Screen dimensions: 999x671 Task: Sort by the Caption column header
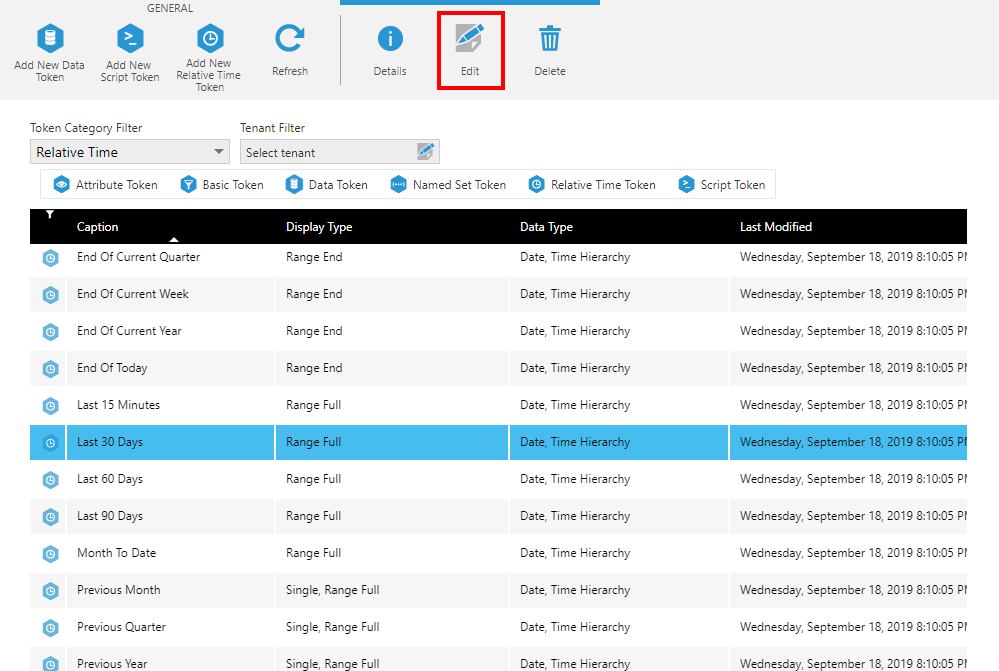[x=98, y=227]
